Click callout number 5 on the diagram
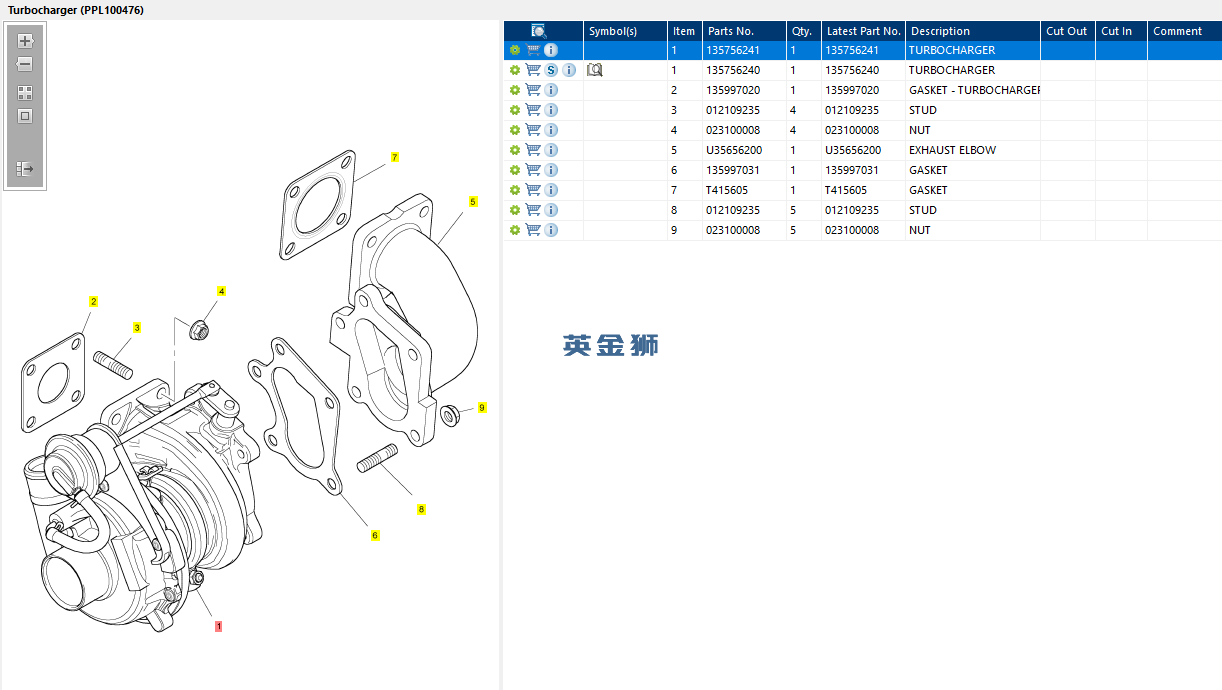The image size is (1222, 690). point(473,201)
